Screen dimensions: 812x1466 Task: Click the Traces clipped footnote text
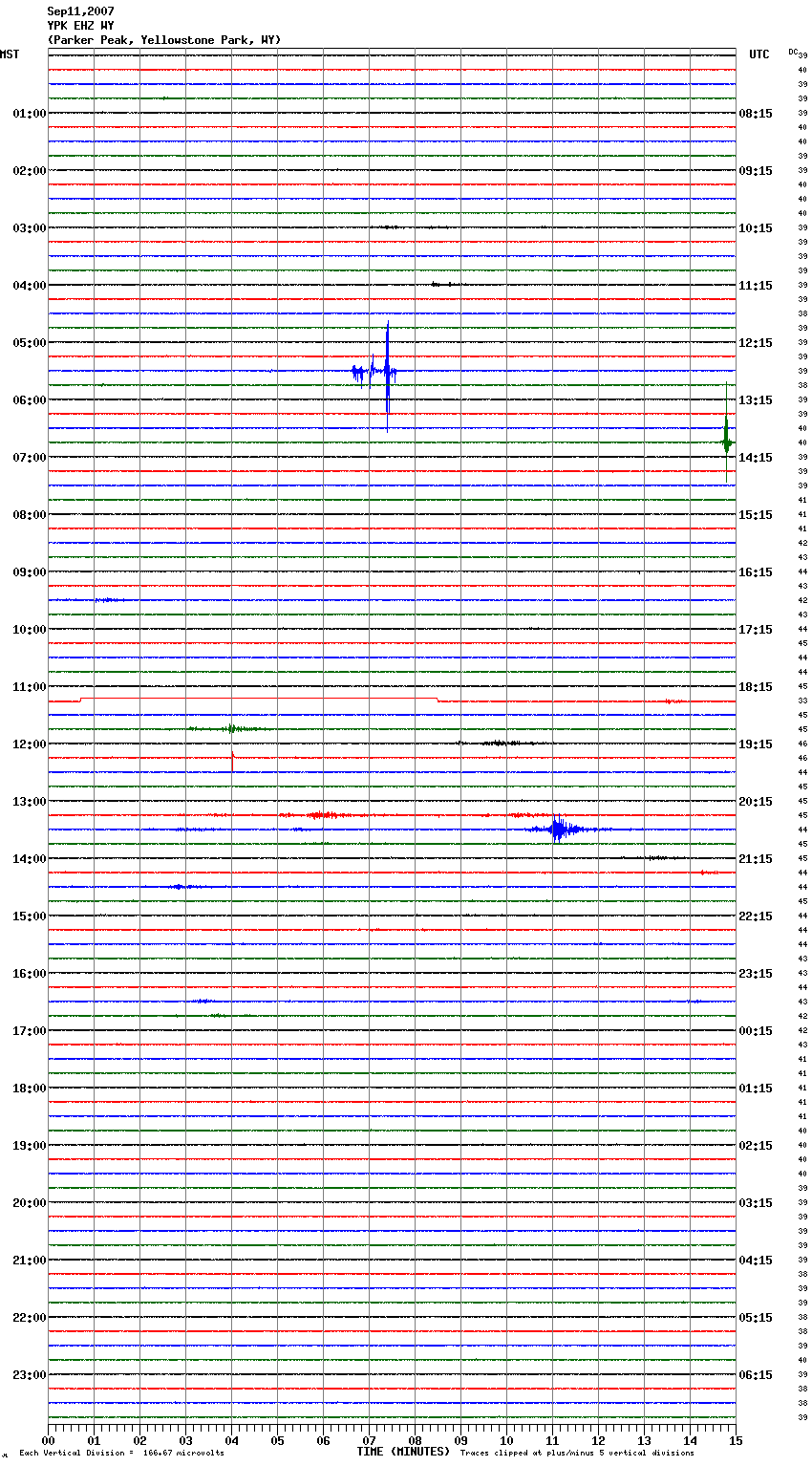tap(577, 1454)
